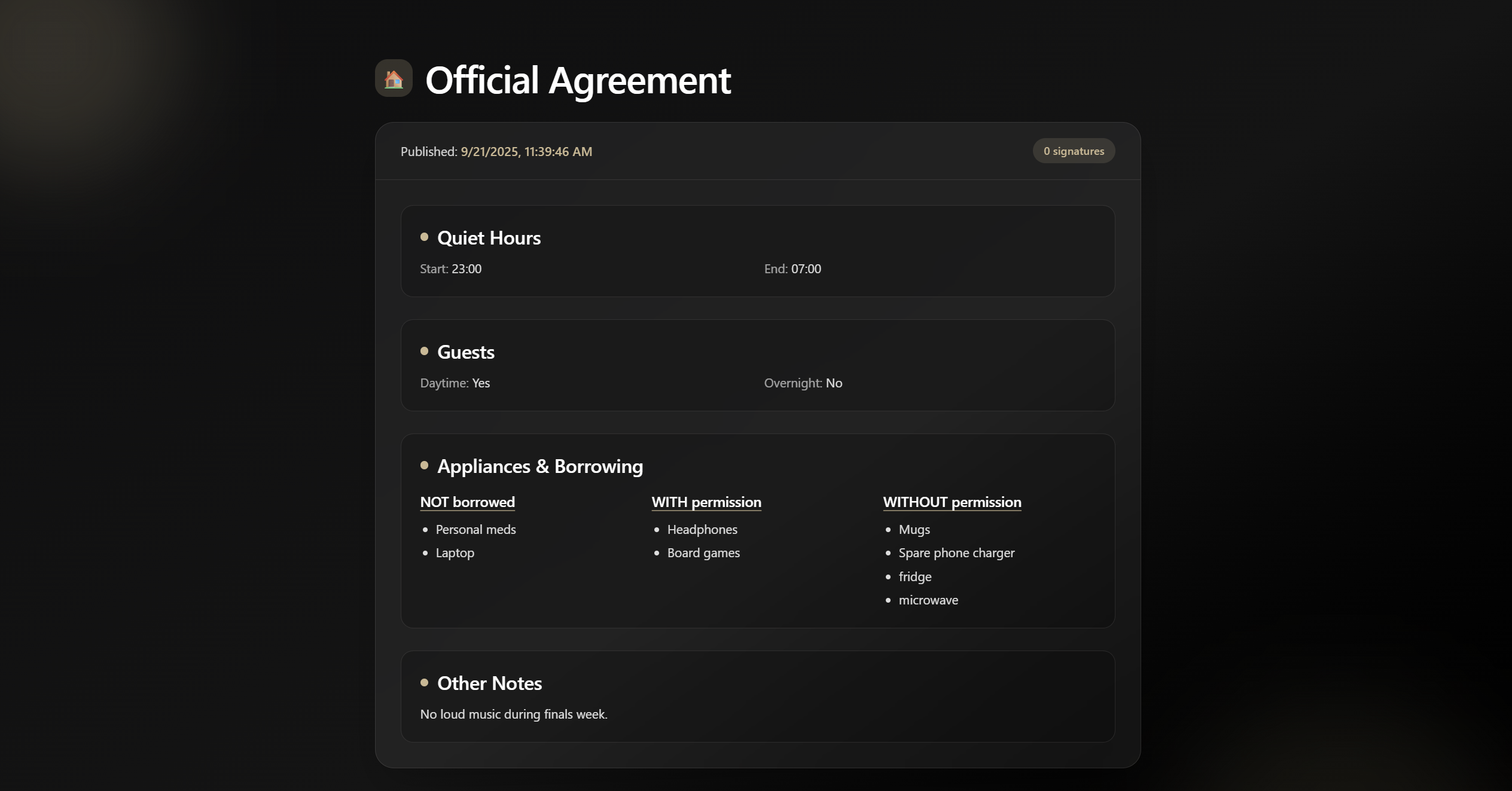Image resolution: width=1512 pixels, height=791 pixels.
Task: Click the Appliances & Borrowing bullet dot
Action: 425,466
